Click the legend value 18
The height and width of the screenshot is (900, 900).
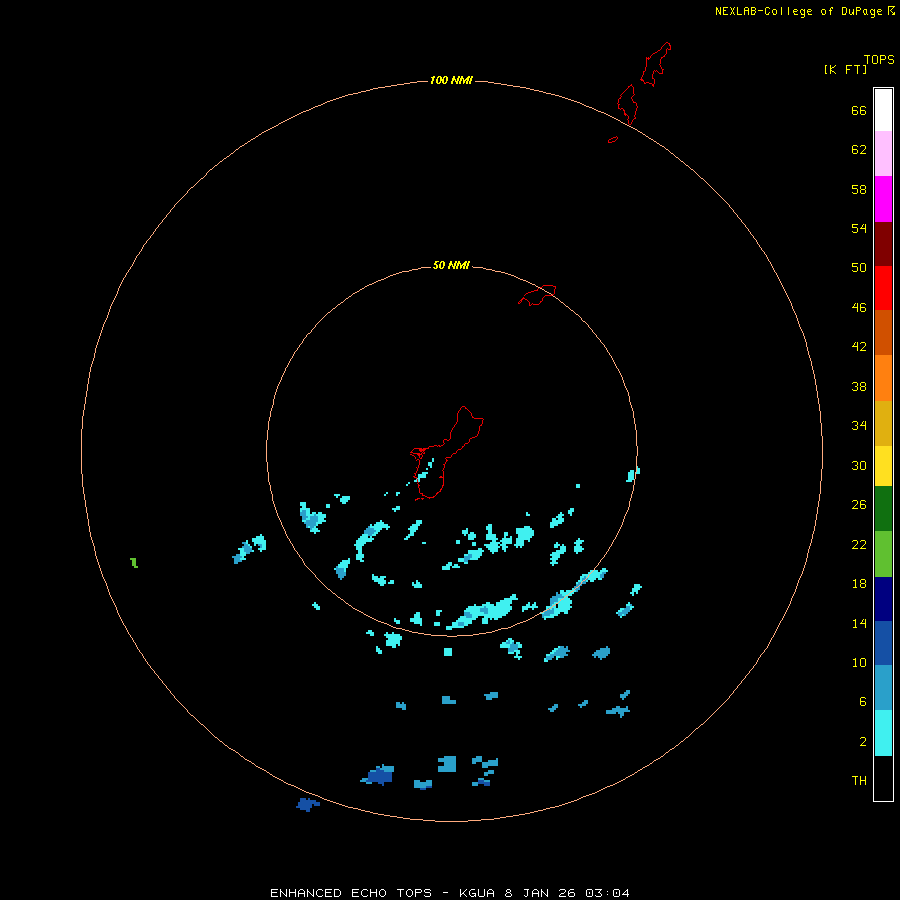859,584
